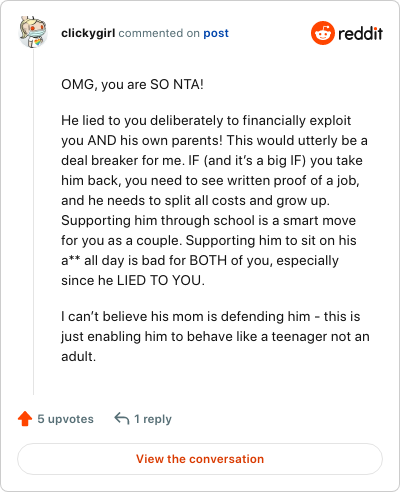Click the word "adult." ending the comment

tap(79, 357)
